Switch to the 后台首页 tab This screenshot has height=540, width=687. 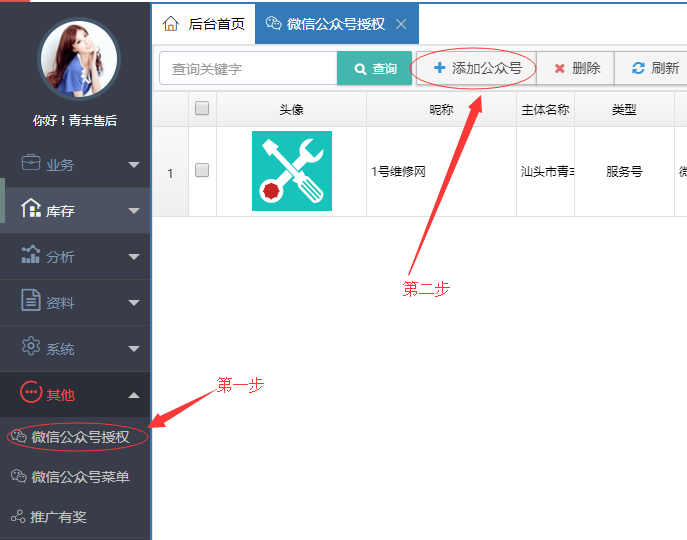204,24
